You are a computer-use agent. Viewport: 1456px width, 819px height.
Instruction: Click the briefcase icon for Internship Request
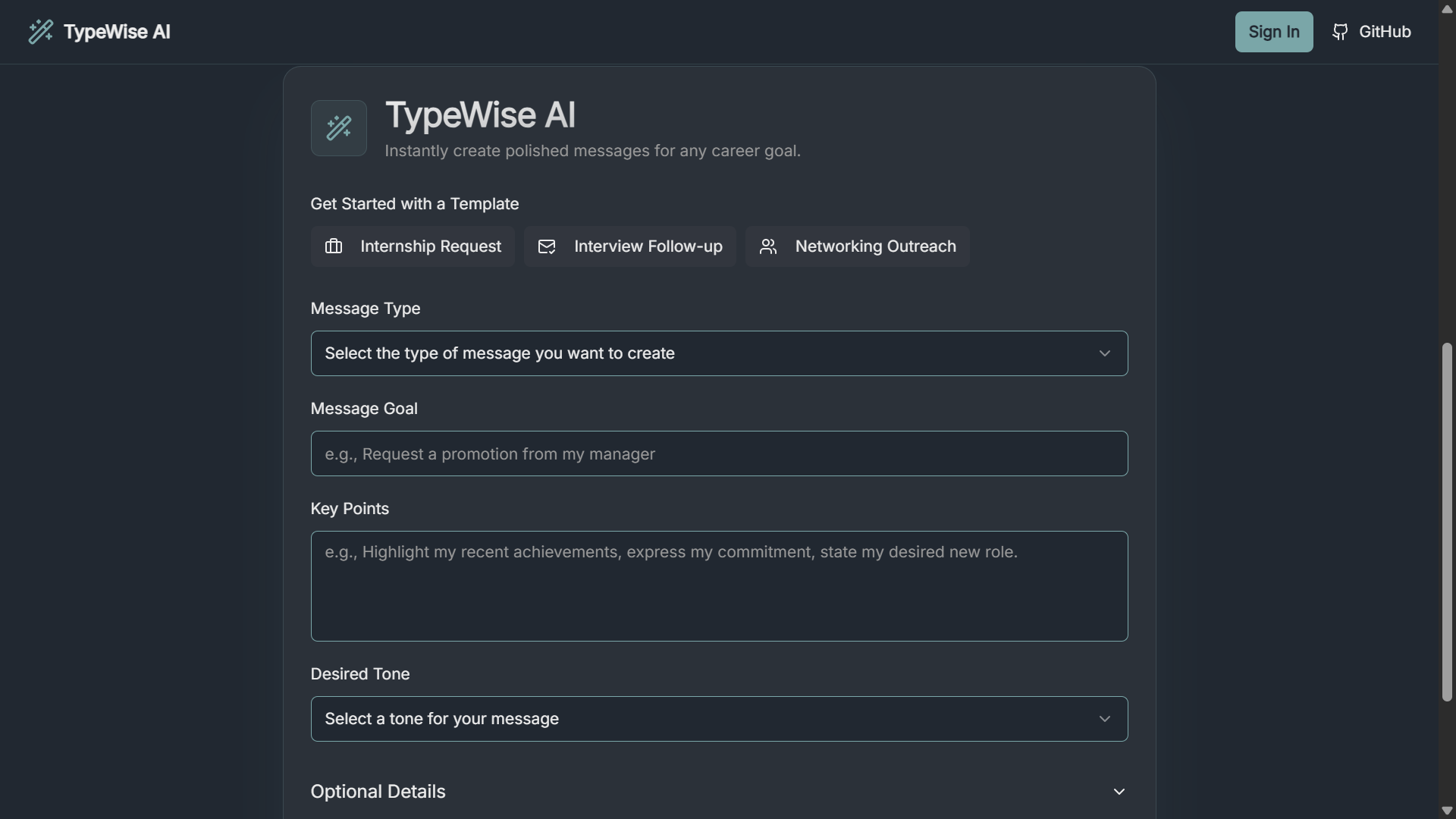(334, 246)
